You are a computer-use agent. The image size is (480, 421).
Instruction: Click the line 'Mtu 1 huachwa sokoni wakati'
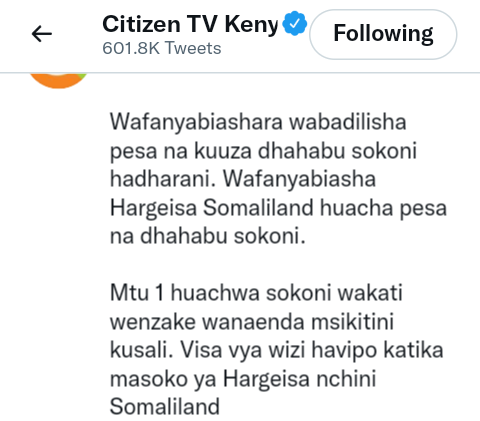click(x=256, y=293)
